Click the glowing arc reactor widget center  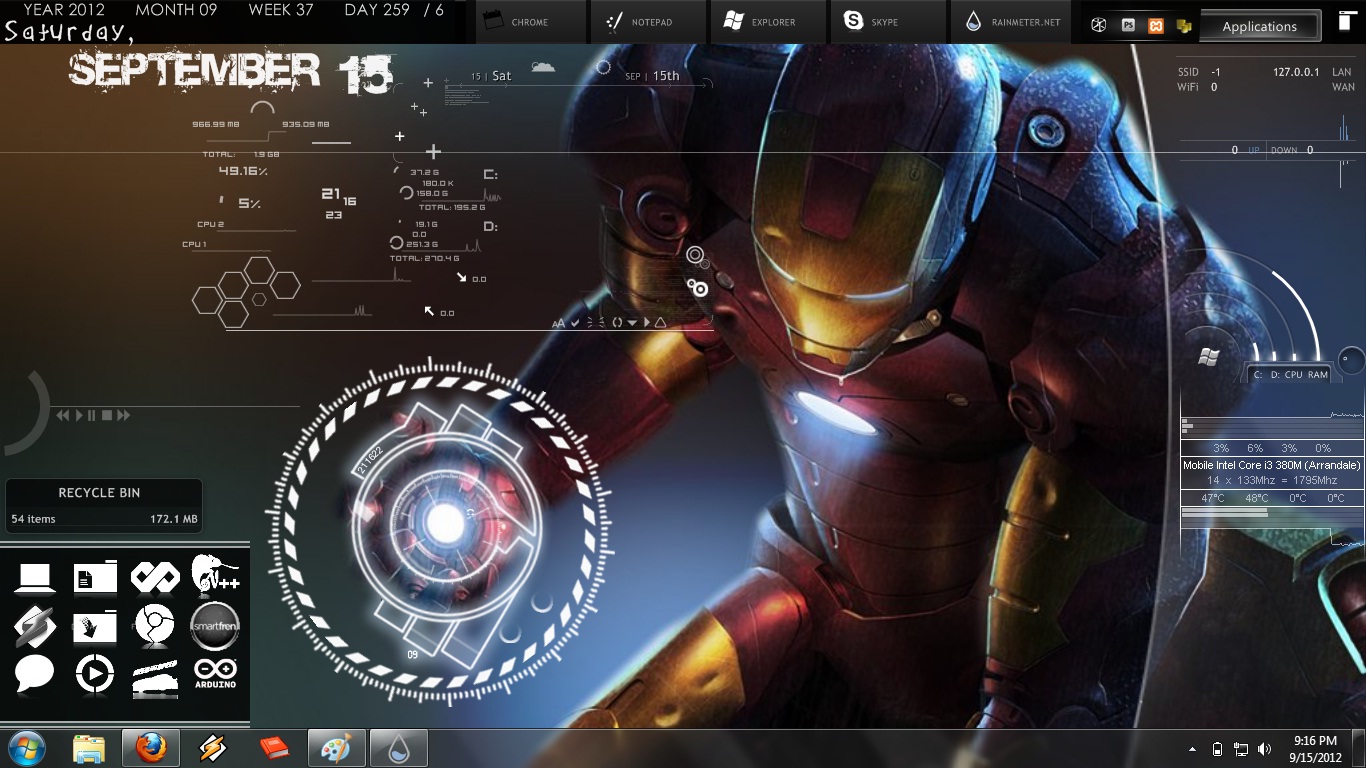pos(445,522)
